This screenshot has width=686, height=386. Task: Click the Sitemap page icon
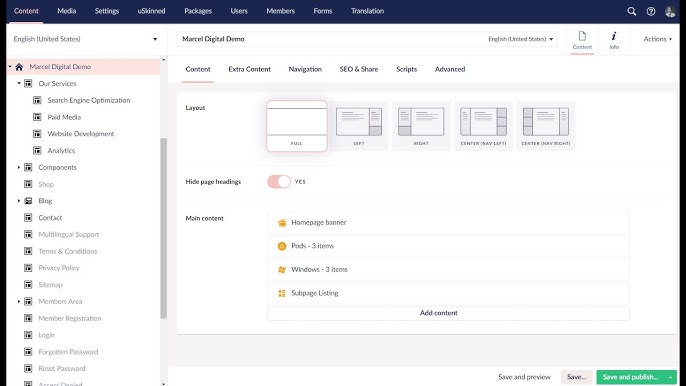pyautogui.click(x=28, y=285)
